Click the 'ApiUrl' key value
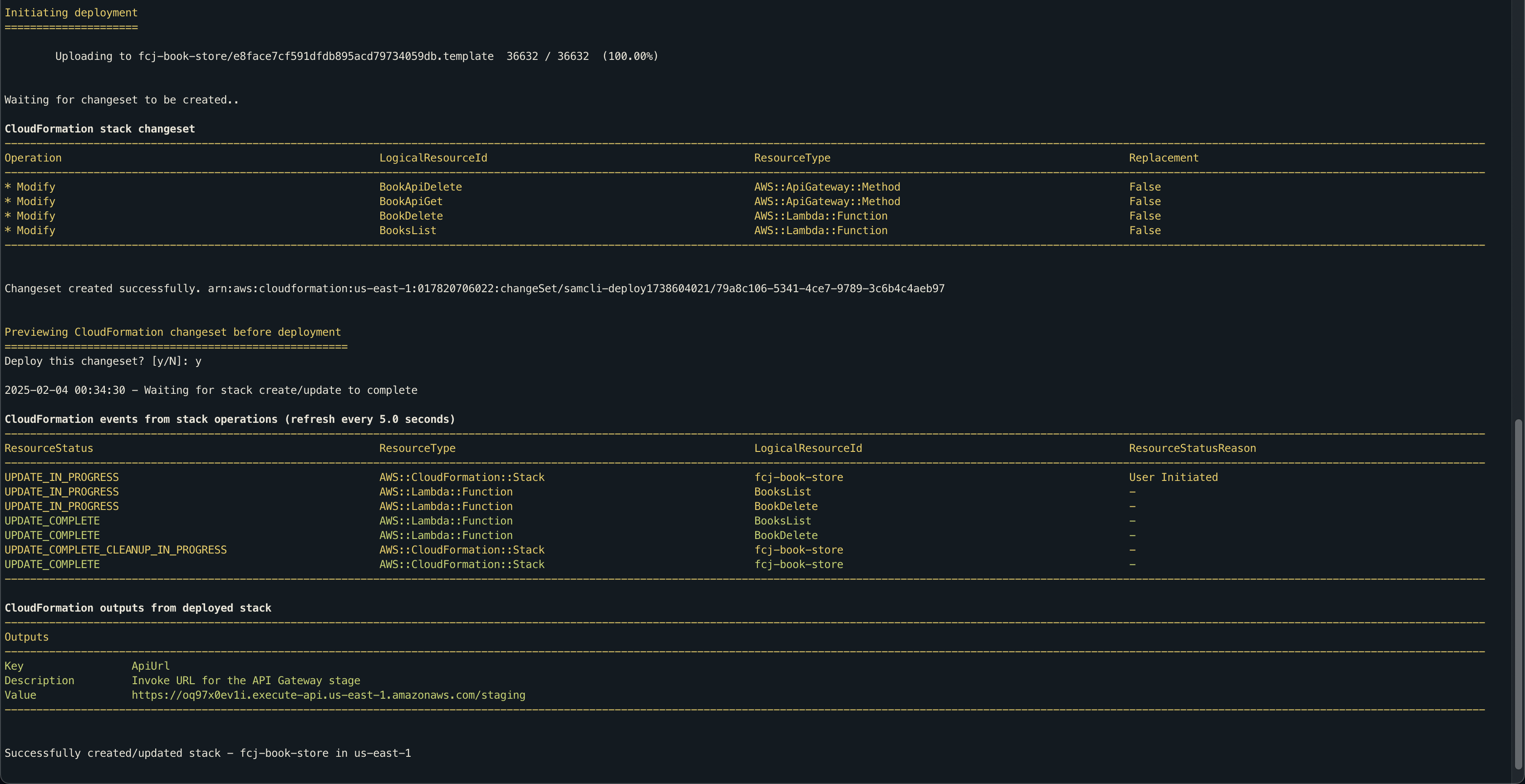 pyautogui.click(x=150, y=666)
